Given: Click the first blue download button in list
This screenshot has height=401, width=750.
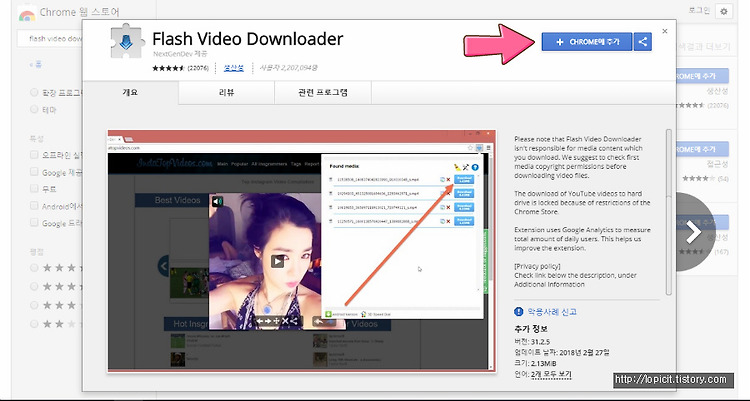Looking at the screenshot, I should [463, 179].
